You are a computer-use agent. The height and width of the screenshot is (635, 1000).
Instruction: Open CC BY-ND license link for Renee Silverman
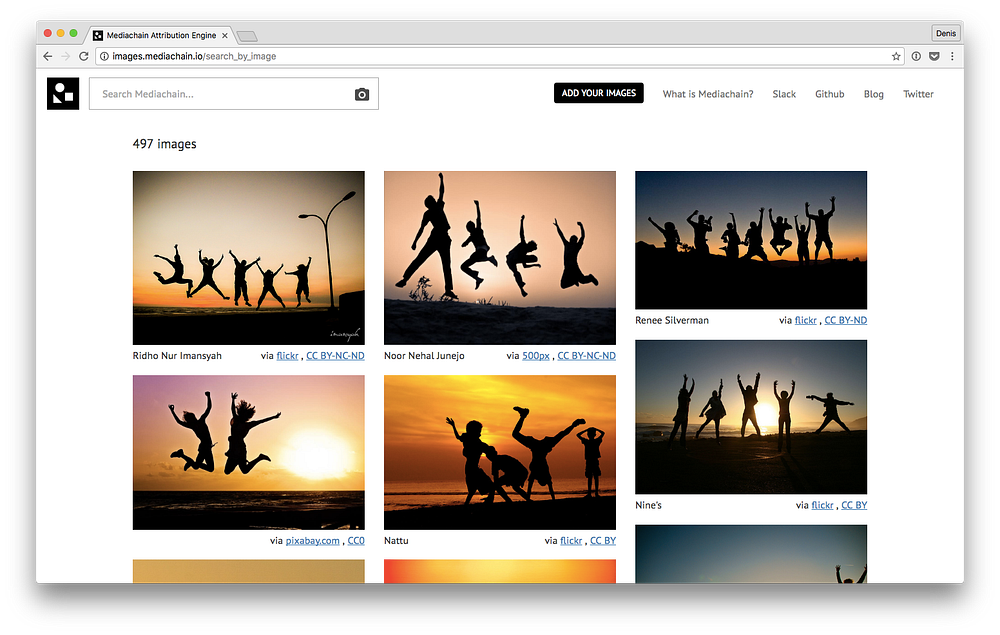[x=846, y=320]
